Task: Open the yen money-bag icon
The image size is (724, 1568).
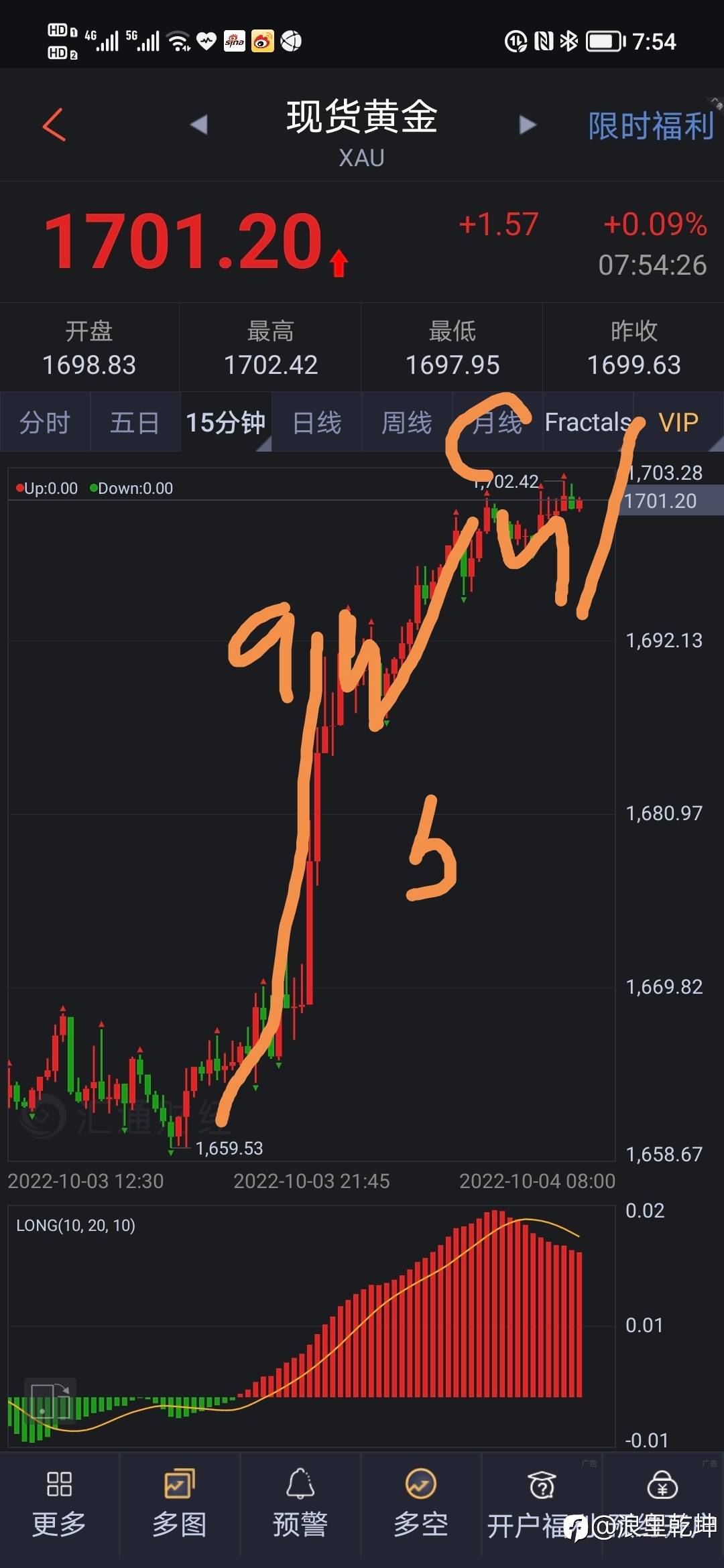Action: pyautogui.click(x=662, y=1485)
